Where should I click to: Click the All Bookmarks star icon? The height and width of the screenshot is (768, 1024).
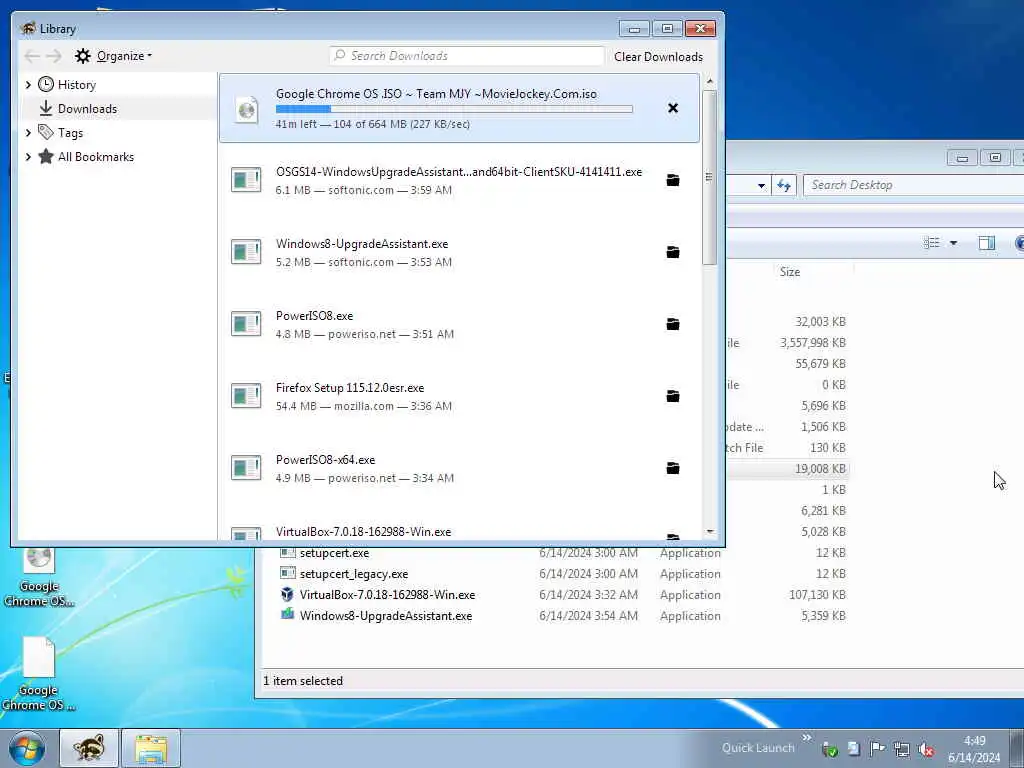click(46, 157)
